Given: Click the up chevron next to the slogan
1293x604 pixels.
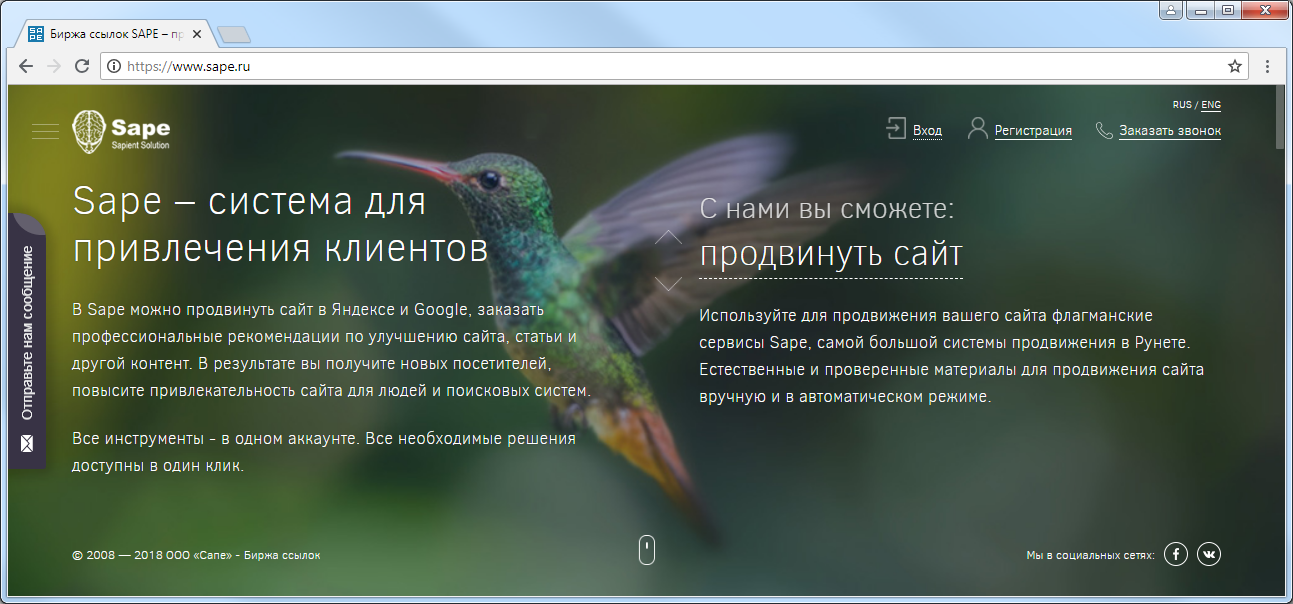Looking at the screenshot, I should (668, 238).
